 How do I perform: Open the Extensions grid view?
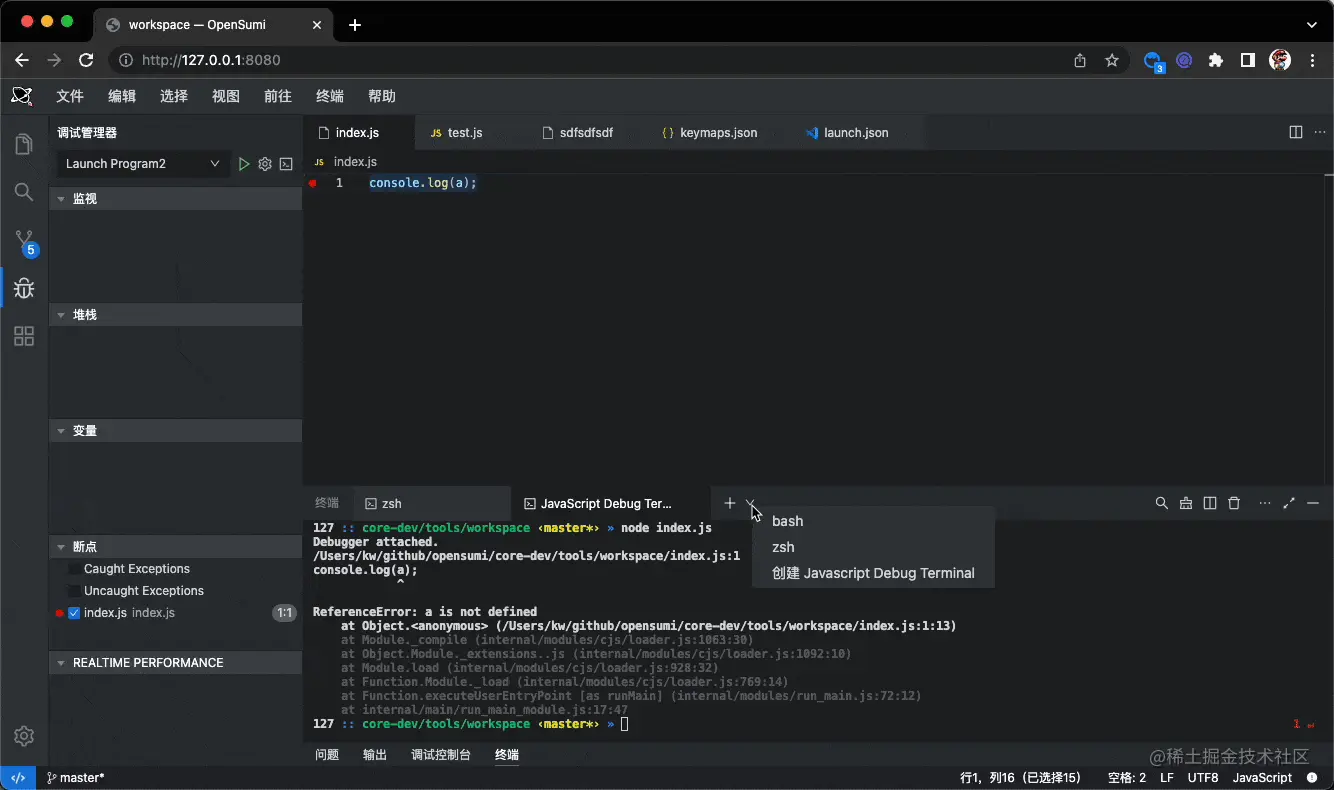coord(24,337)
